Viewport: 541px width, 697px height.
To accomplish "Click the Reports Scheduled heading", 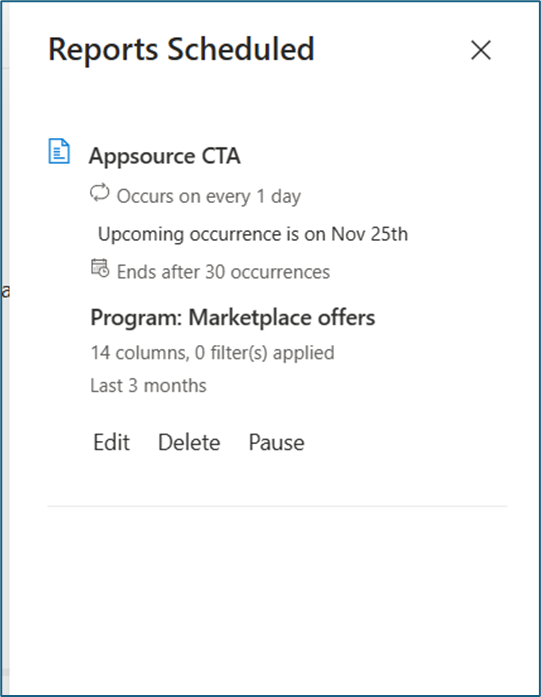I will click(x=181, y=50).
